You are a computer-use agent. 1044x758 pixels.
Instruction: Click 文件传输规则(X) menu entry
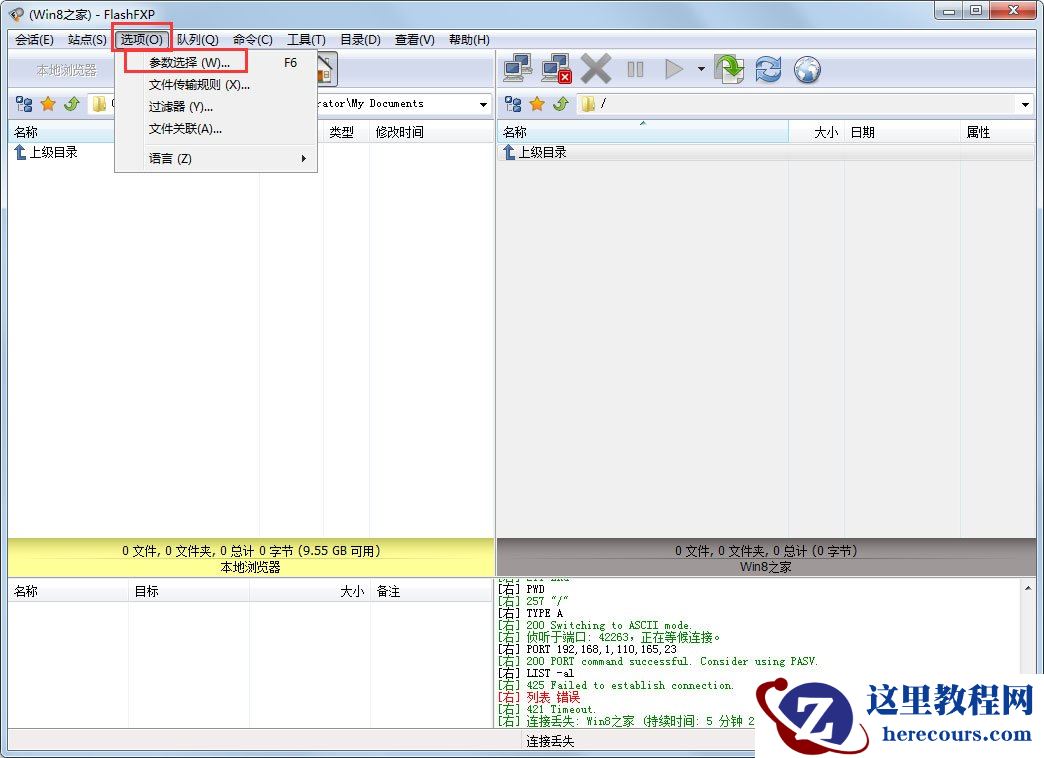[196, 84]
